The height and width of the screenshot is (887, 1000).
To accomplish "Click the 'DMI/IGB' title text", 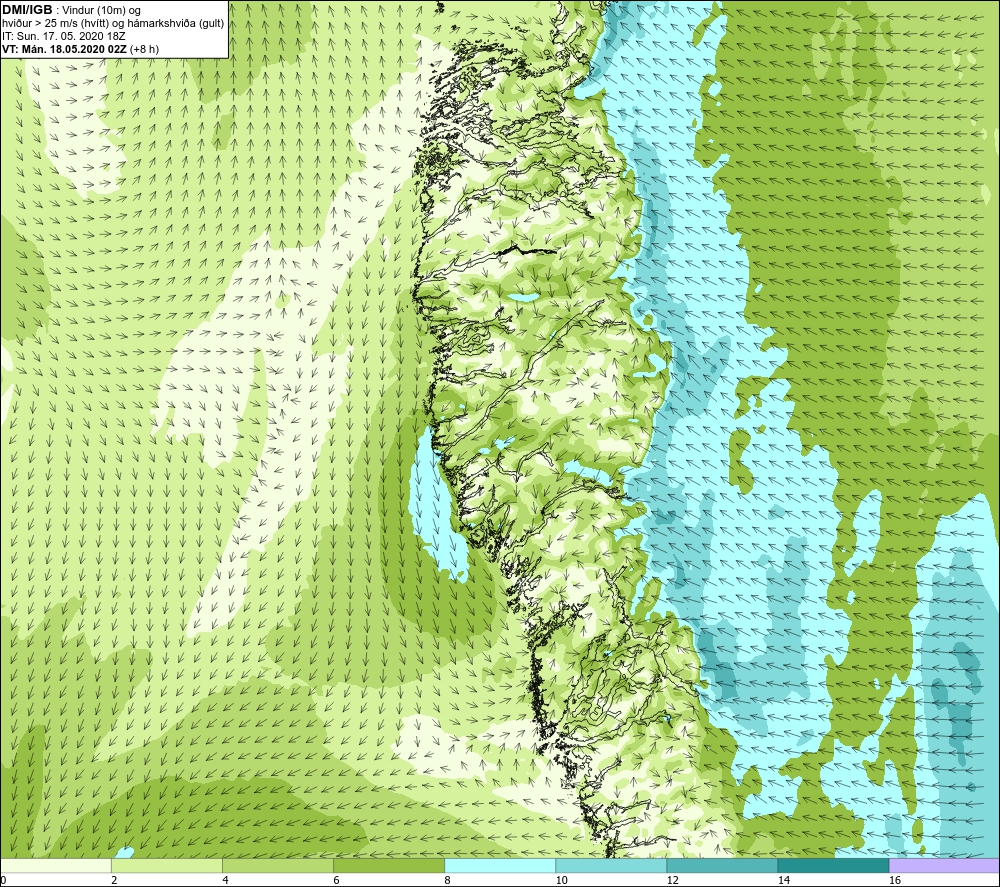I will 27,10.
